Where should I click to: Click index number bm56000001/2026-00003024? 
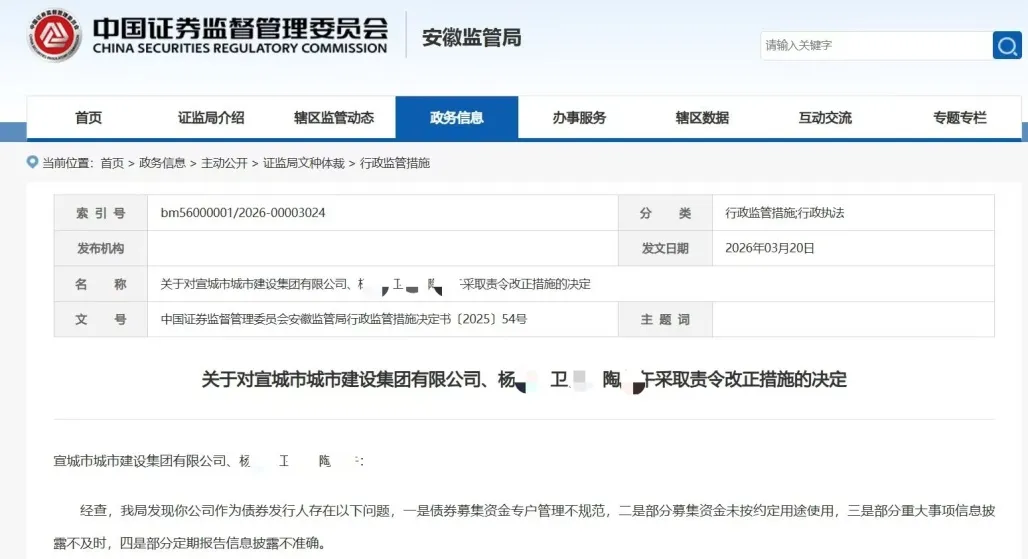pos(243,213)
